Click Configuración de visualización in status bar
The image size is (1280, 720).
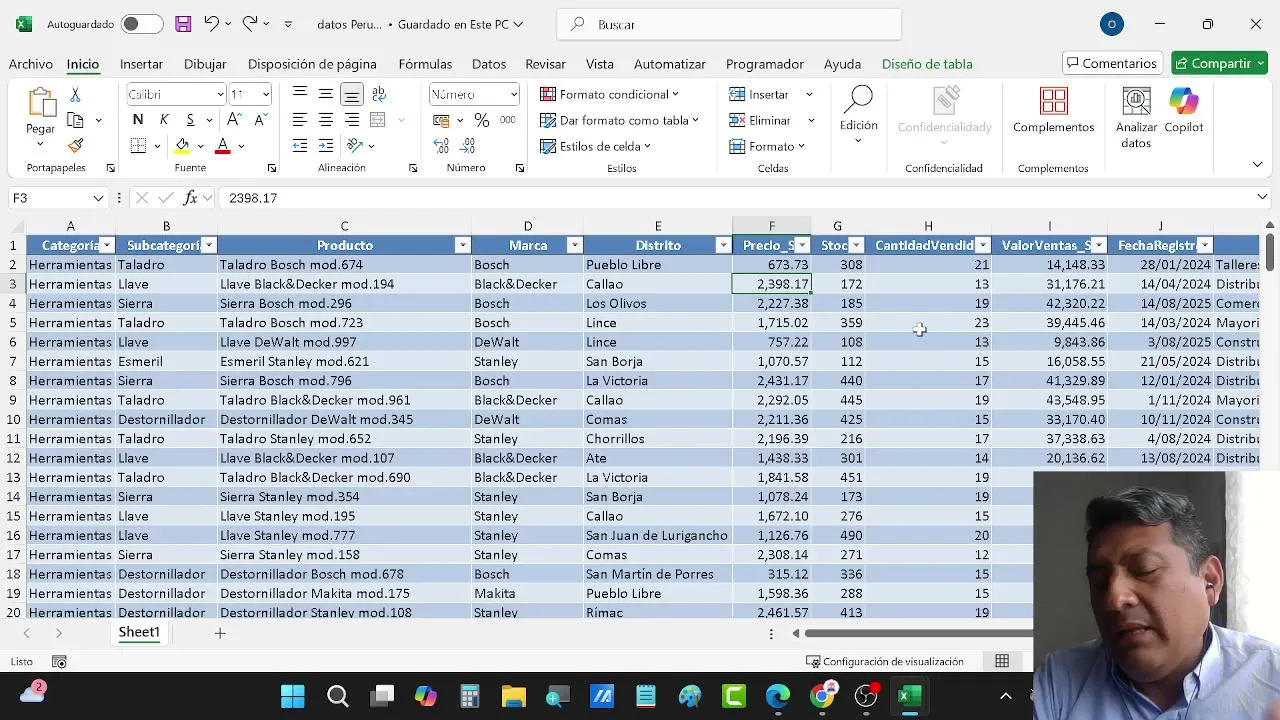click(x=885, y=661)
